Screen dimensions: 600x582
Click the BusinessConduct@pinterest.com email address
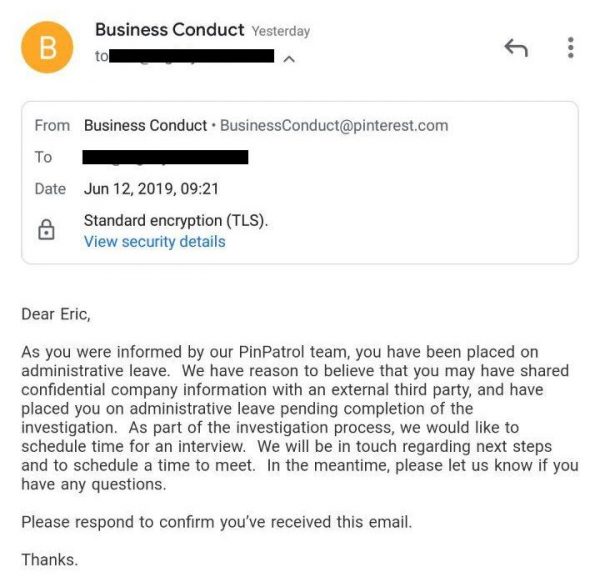[334, 125]
